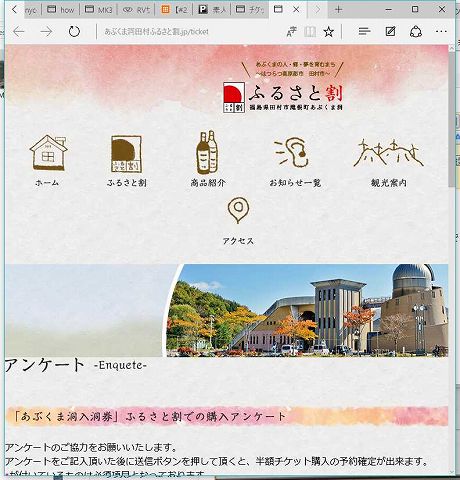Image resolution: width=460 pixels, height=480 pixels.
Task: Click the Make a Web Note icon
Action: tap(390, 31)
